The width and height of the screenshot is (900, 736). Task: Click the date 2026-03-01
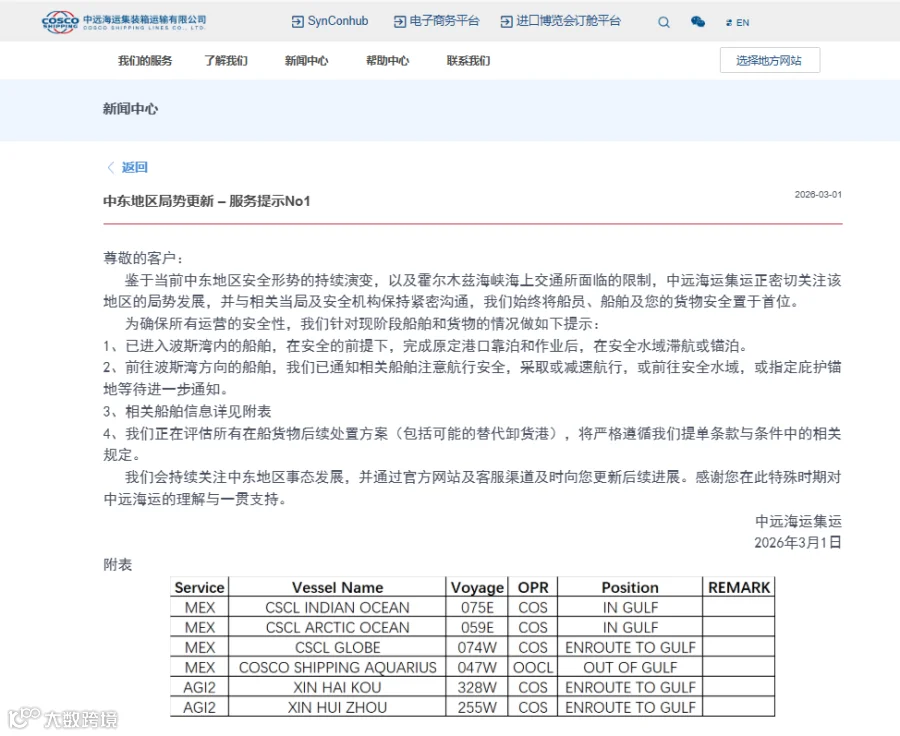(x=818, y=195)
